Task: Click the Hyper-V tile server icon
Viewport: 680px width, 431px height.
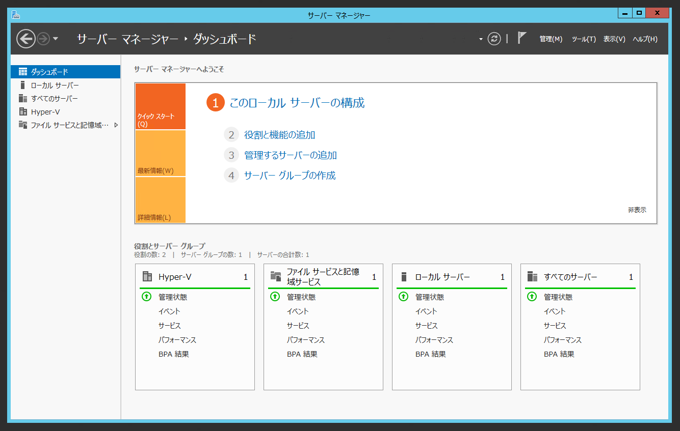Action: (147, 277)
